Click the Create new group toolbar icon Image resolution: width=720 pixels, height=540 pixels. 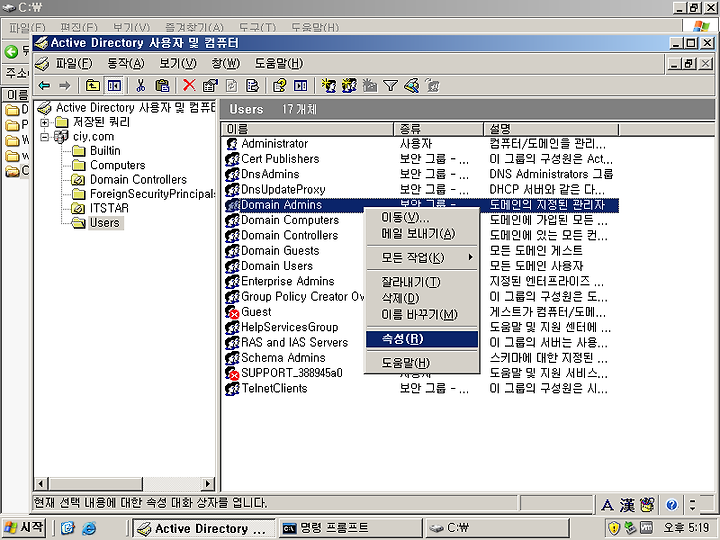pyautogui.click(x=349, y=85)
